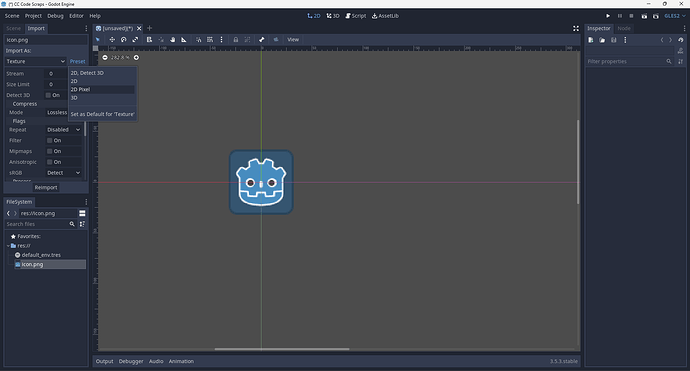Open the Animation bottom panel
This screenshot has height=371, width=690.
click(181, 361)
